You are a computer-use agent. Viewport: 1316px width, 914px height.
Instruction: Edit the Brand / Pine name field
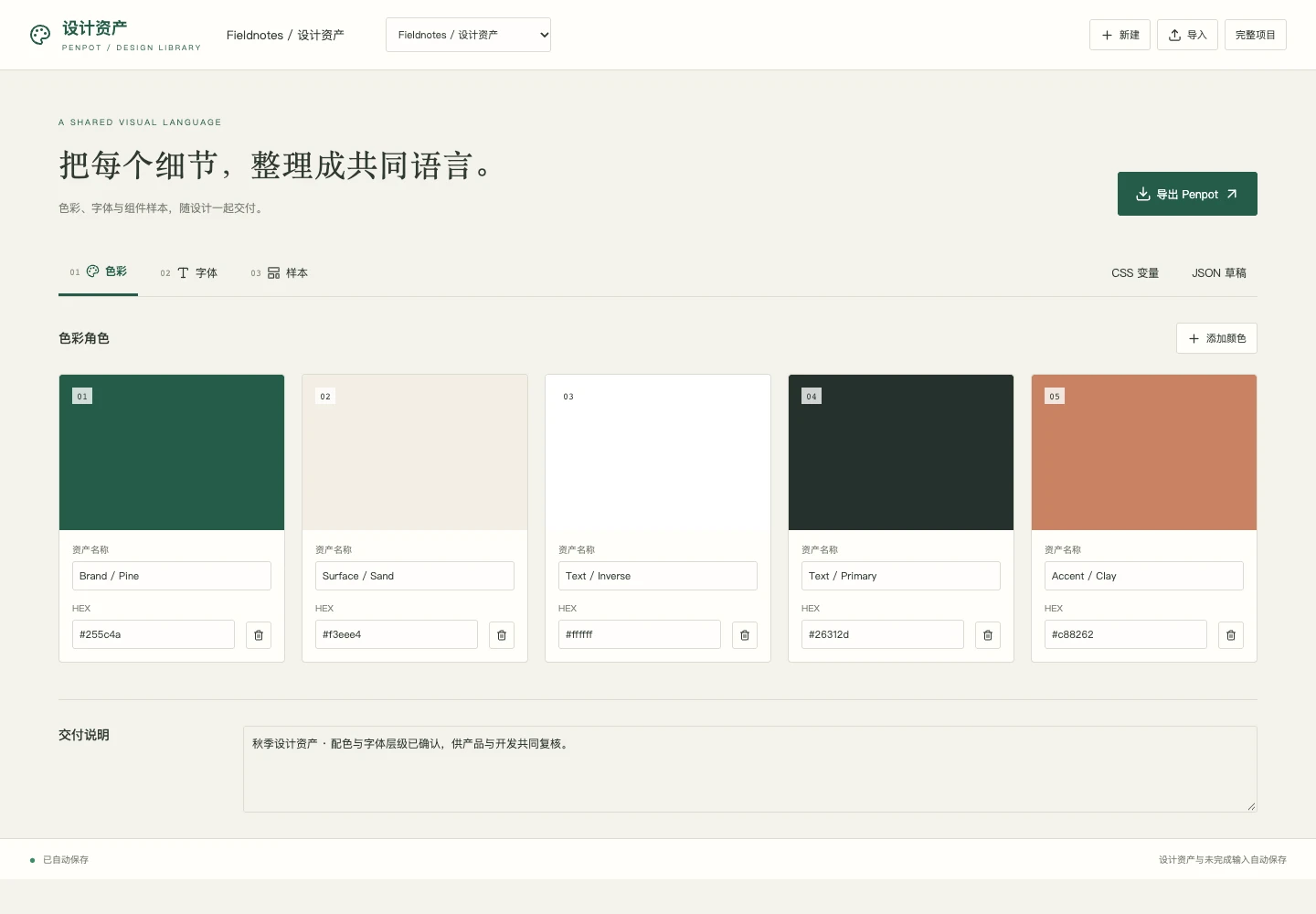tap(172, 576)
